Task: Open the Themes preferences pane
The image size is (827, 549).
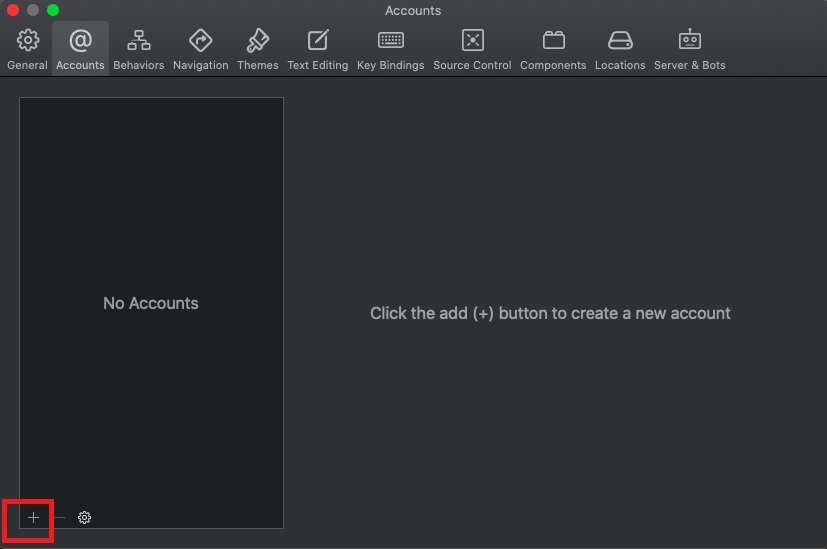Action: (257, 50)
